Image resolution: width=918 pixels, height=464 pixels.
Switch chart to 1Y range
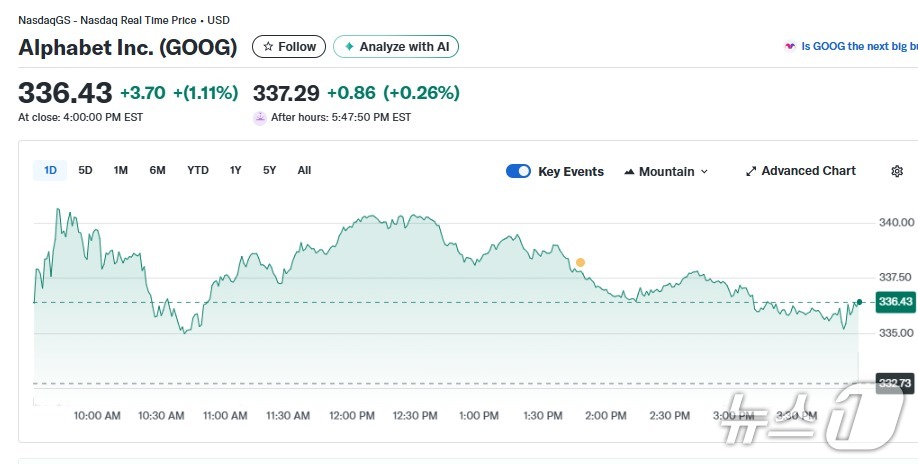(235, 170)
